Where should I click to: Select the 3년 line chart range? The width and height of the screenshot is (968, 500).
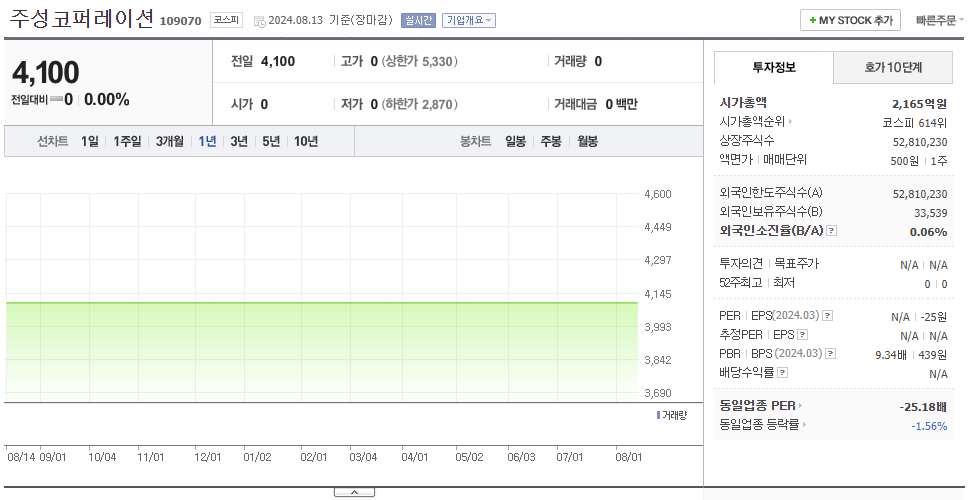coord(239,141)
